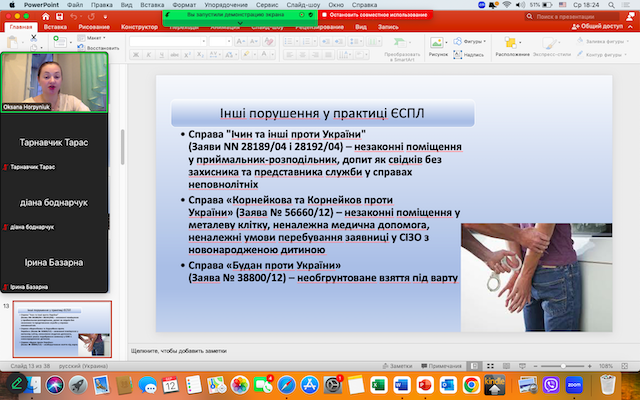Viewport: 640px width, 400px height.
Task: Open the line spacing dropdown
Action: coord(356,41)
